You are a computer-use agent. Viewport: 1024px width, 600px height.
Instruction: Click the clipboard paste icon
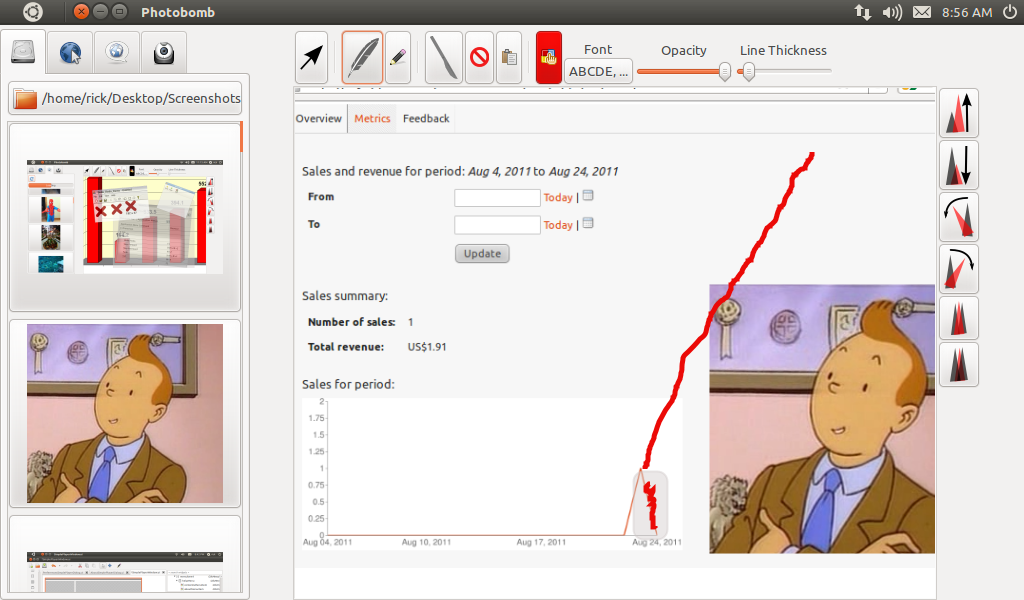(x=509, y=58)
